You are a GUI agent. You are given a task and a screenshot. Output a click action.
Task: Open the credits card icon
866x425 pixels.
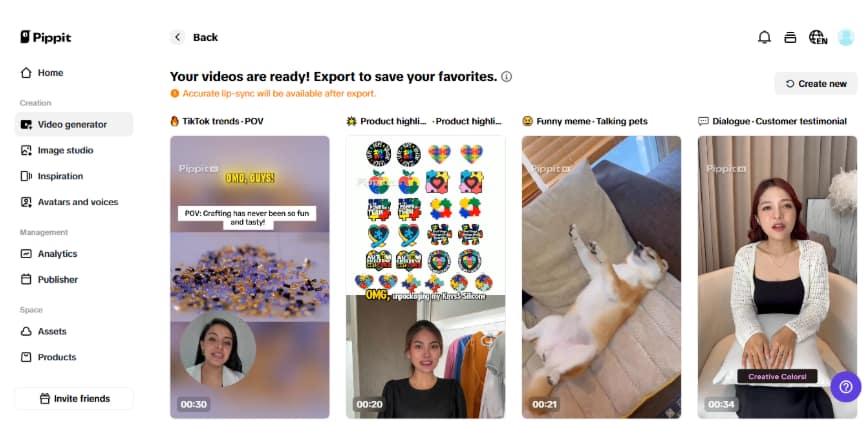790,38
